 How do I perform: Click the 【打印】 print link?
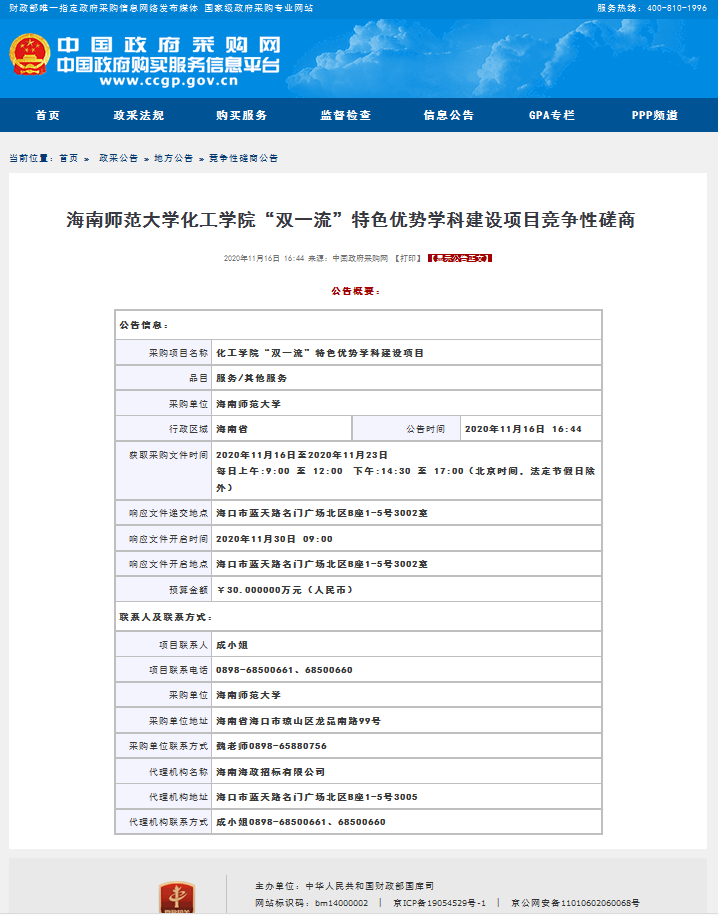(x=408, y=258)
